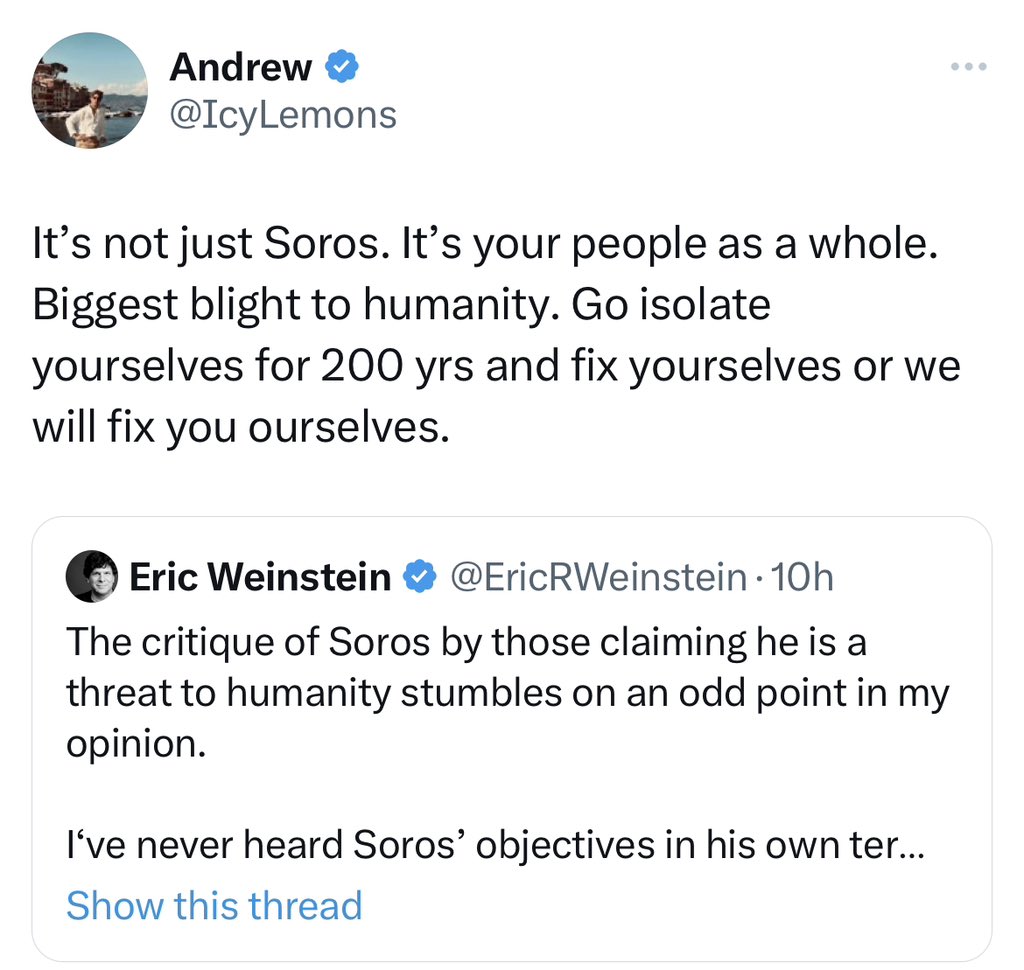Click the "Eric Weinstein" display name

[x=260, y=577]
